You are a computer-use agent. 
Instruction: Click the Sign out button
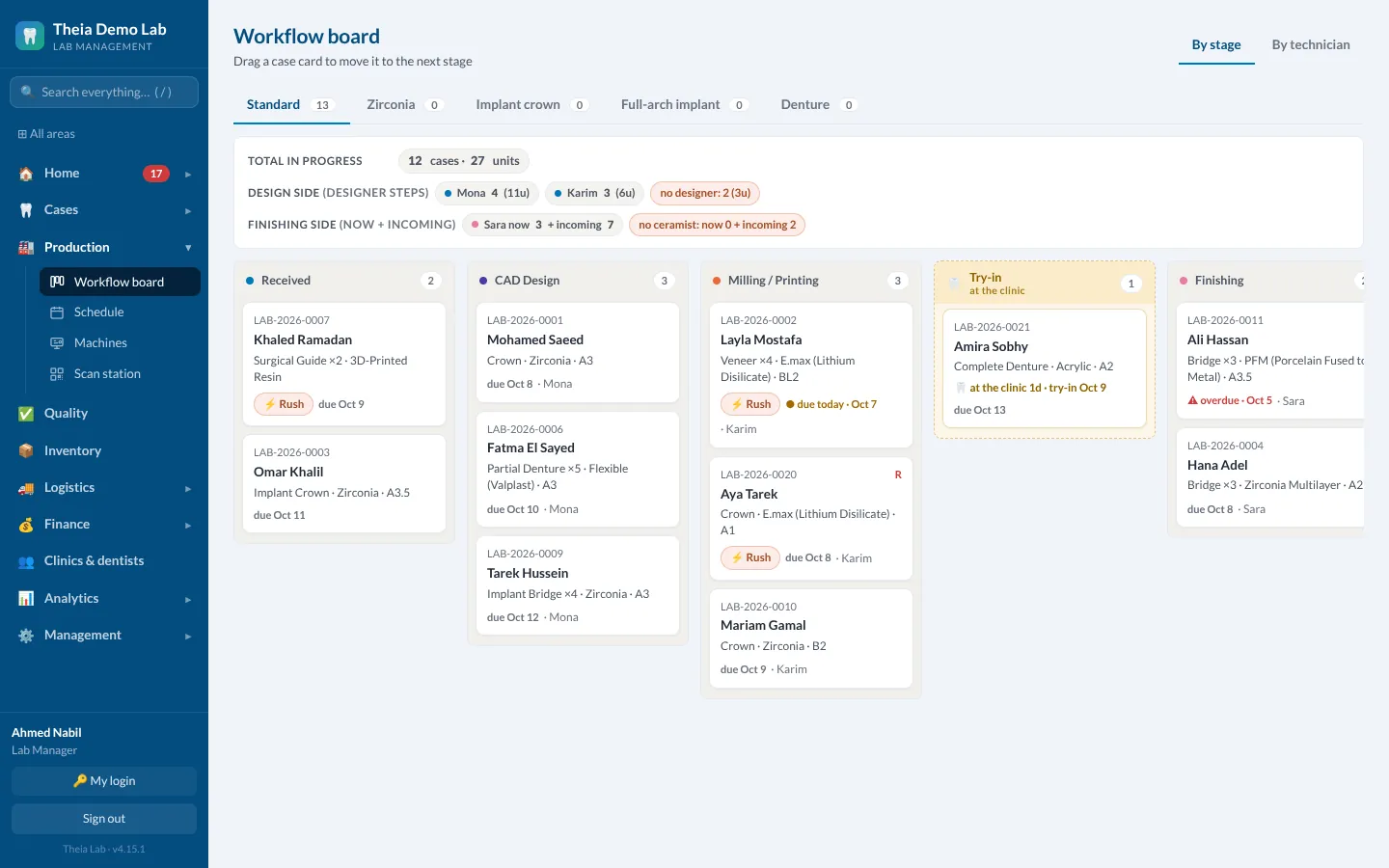(x=104, y=819)
